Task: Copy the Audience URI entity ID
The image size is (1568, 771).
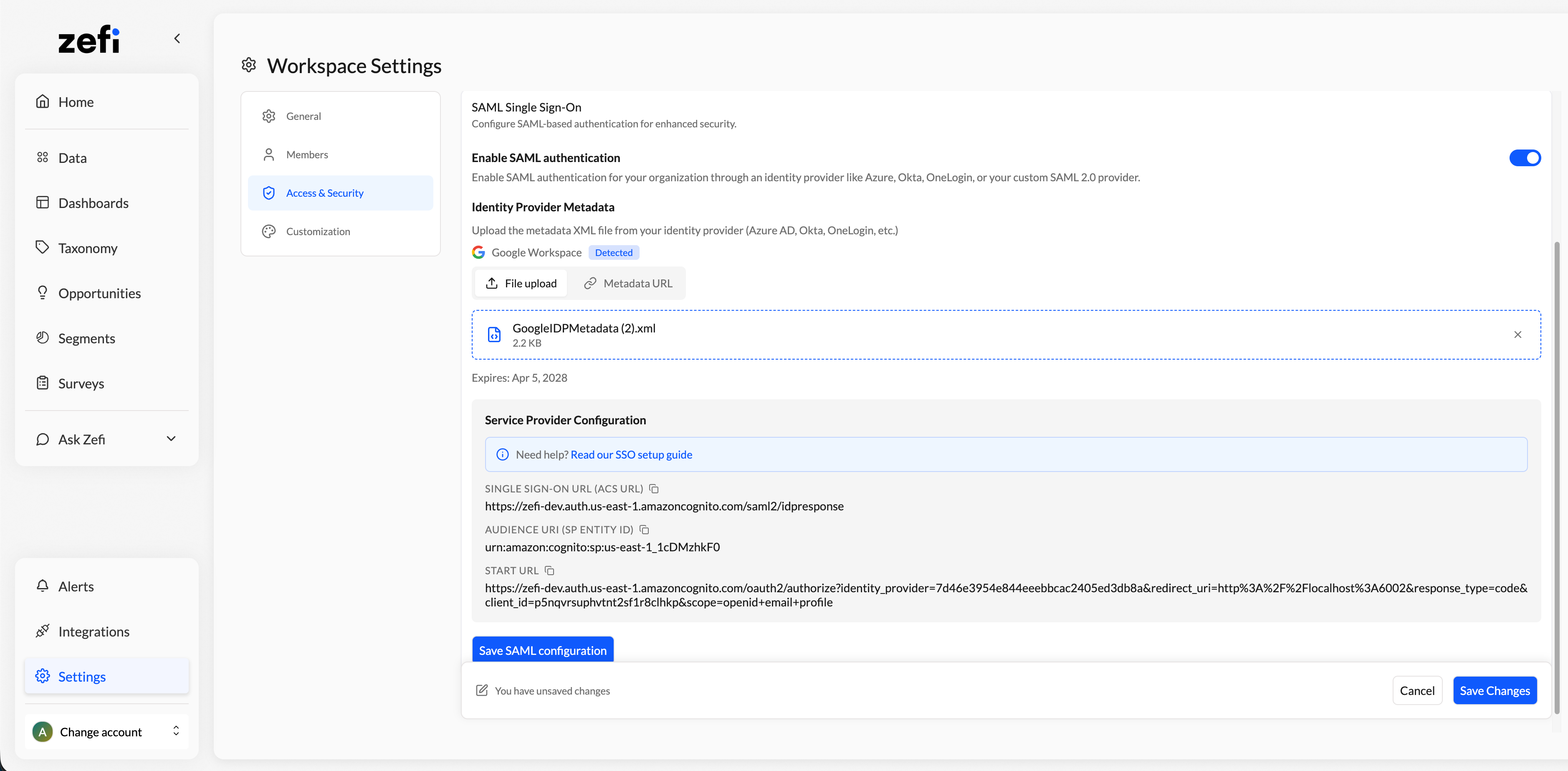Action: click(644, 529)
